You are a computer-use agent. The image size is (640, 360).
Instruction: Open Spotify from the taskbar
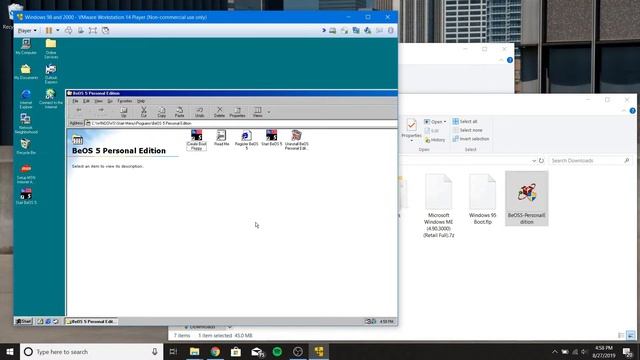click(277, 351)
